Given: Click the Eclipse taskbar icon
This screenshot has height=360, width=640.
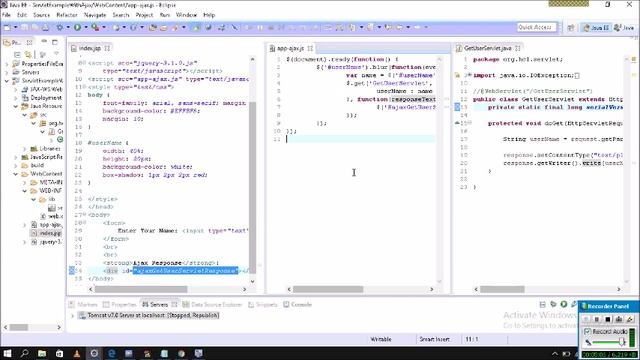Looking at the screenshot, I should (94, 353).
